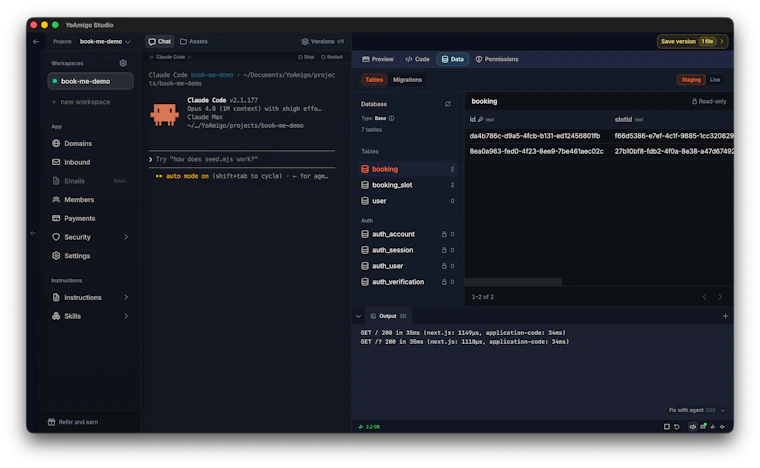Click the book-me-demo link in the terminal header
Screen dimensions: 760x468
click(x=212, y=75)
